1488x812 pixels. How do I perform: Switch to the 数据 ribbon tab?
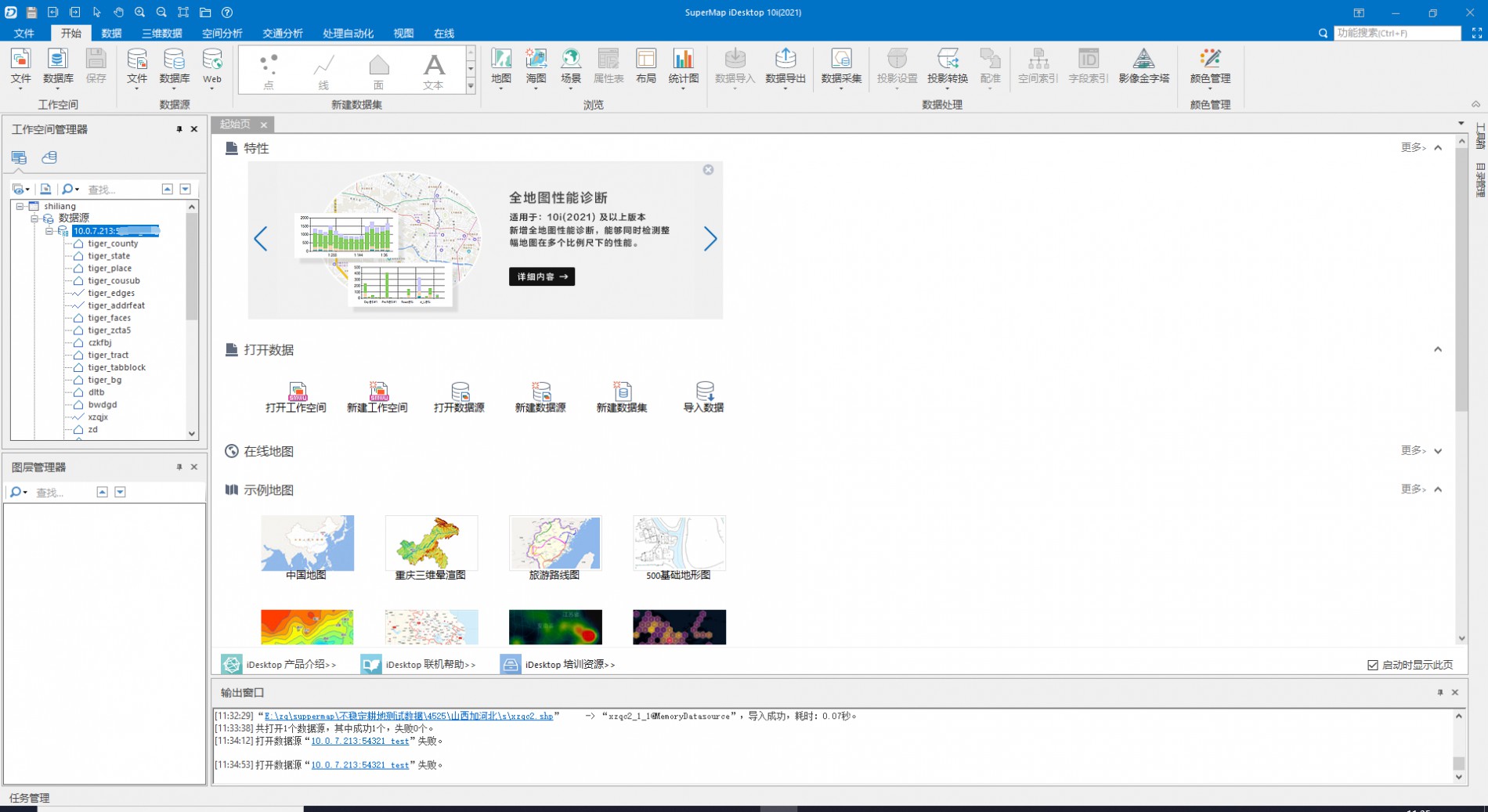111,33
